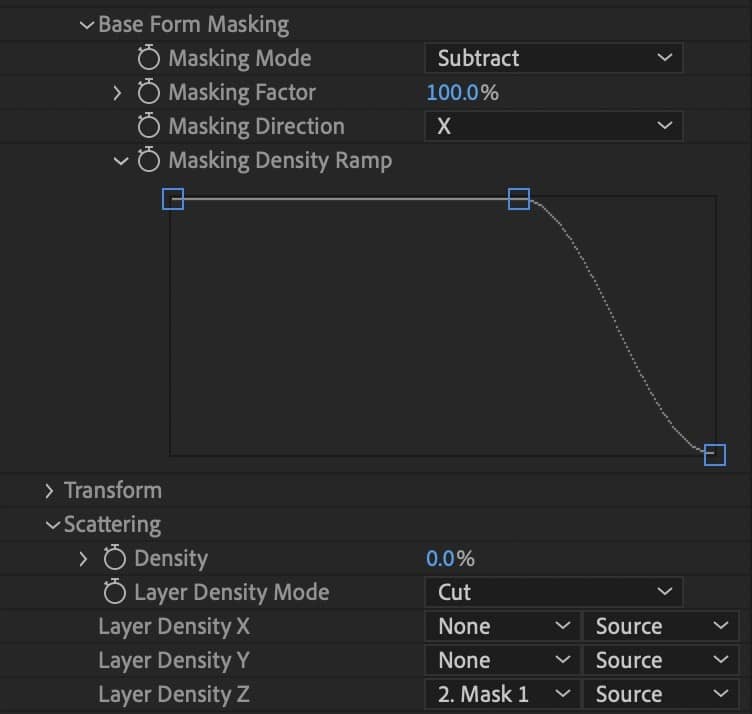The width and height of the screenshot is (752, 714).
Task: Toggle stopwatch for Masking Density Ramp
Action: tap(148, 161)
